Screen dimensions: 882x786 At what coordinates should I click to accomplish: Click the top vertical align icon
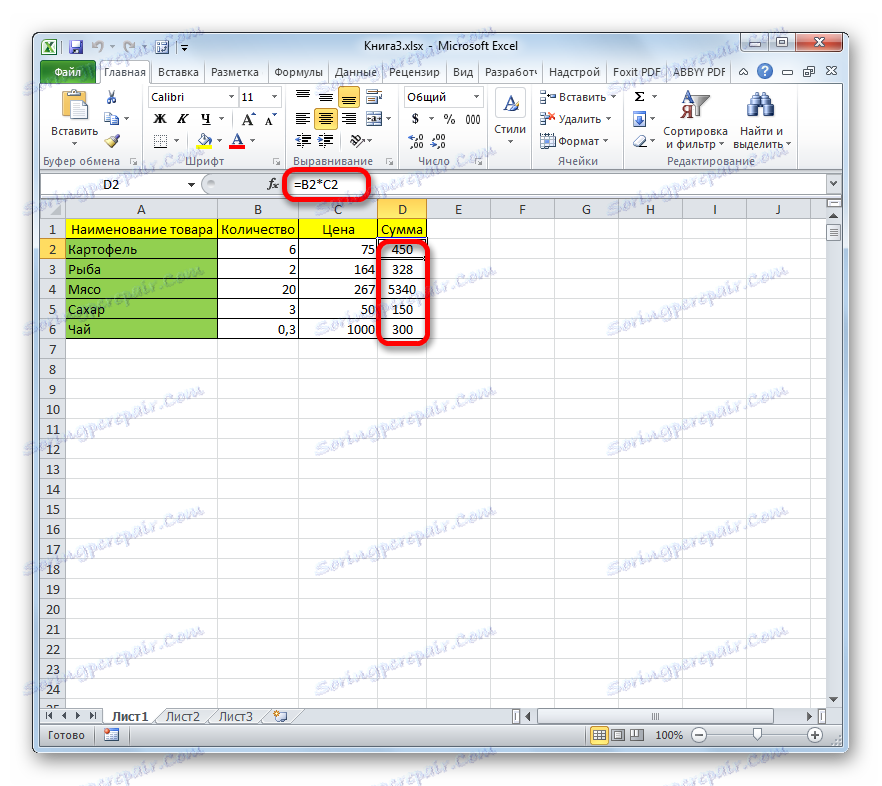point(303,97)
